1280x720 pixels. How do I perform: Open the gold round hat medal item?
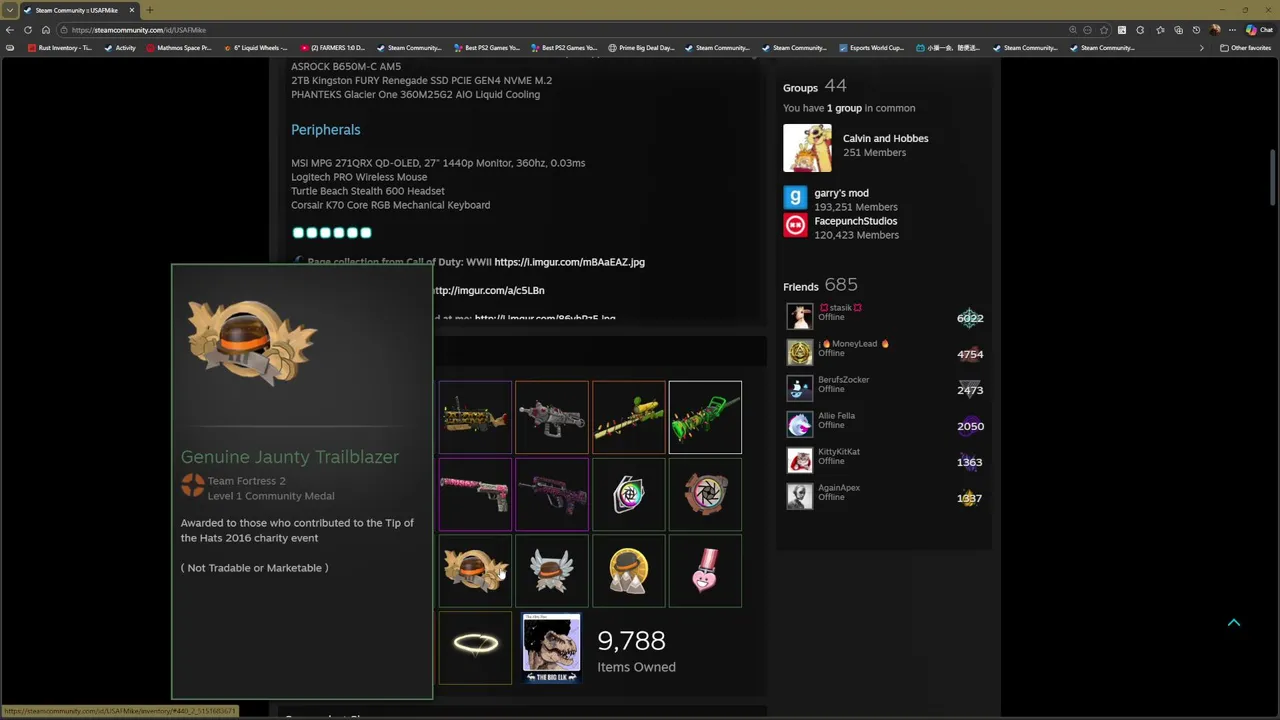[629, 571]
